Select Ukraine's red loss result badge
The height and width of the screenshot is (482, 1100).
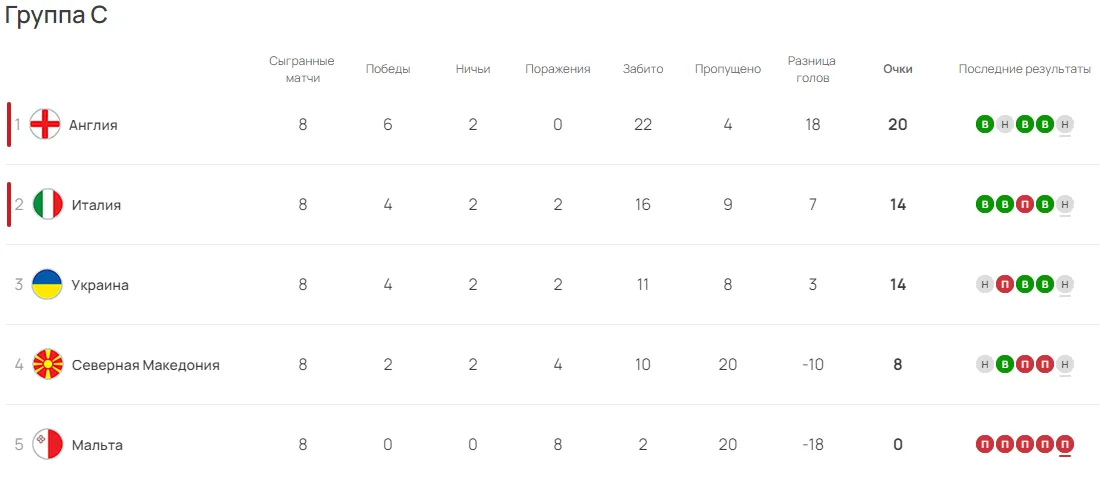1005,285
